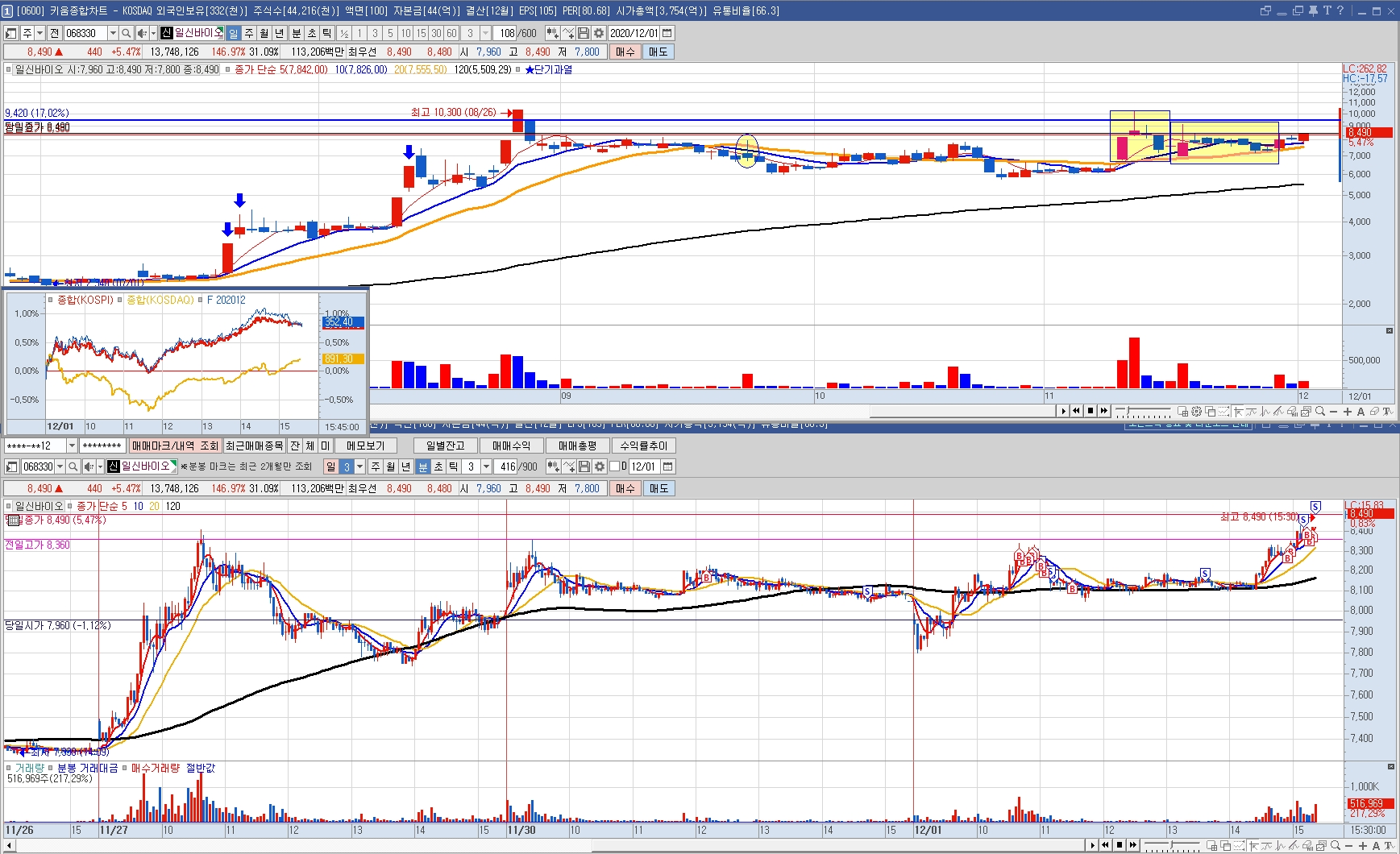
Task: Click indicator line tool icon in top toolbar
Action: point(567,33)
